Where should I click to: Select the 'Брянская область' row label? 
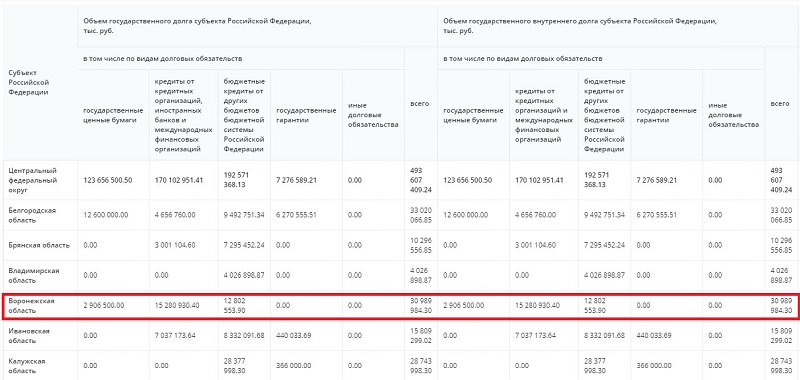point(39,245)
